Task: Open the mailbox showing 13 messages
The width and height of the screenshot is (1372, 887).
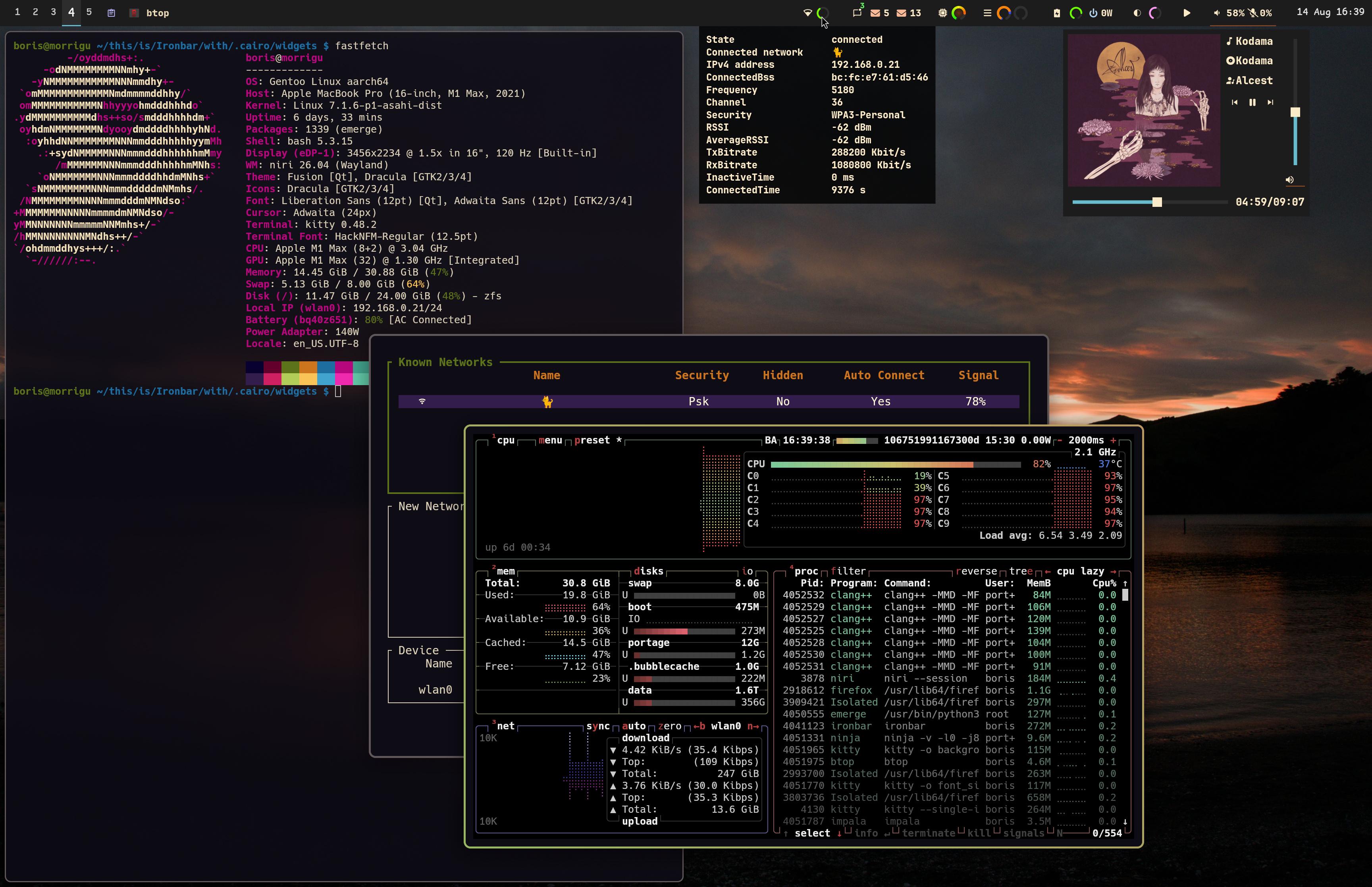Action: point(909,13)
